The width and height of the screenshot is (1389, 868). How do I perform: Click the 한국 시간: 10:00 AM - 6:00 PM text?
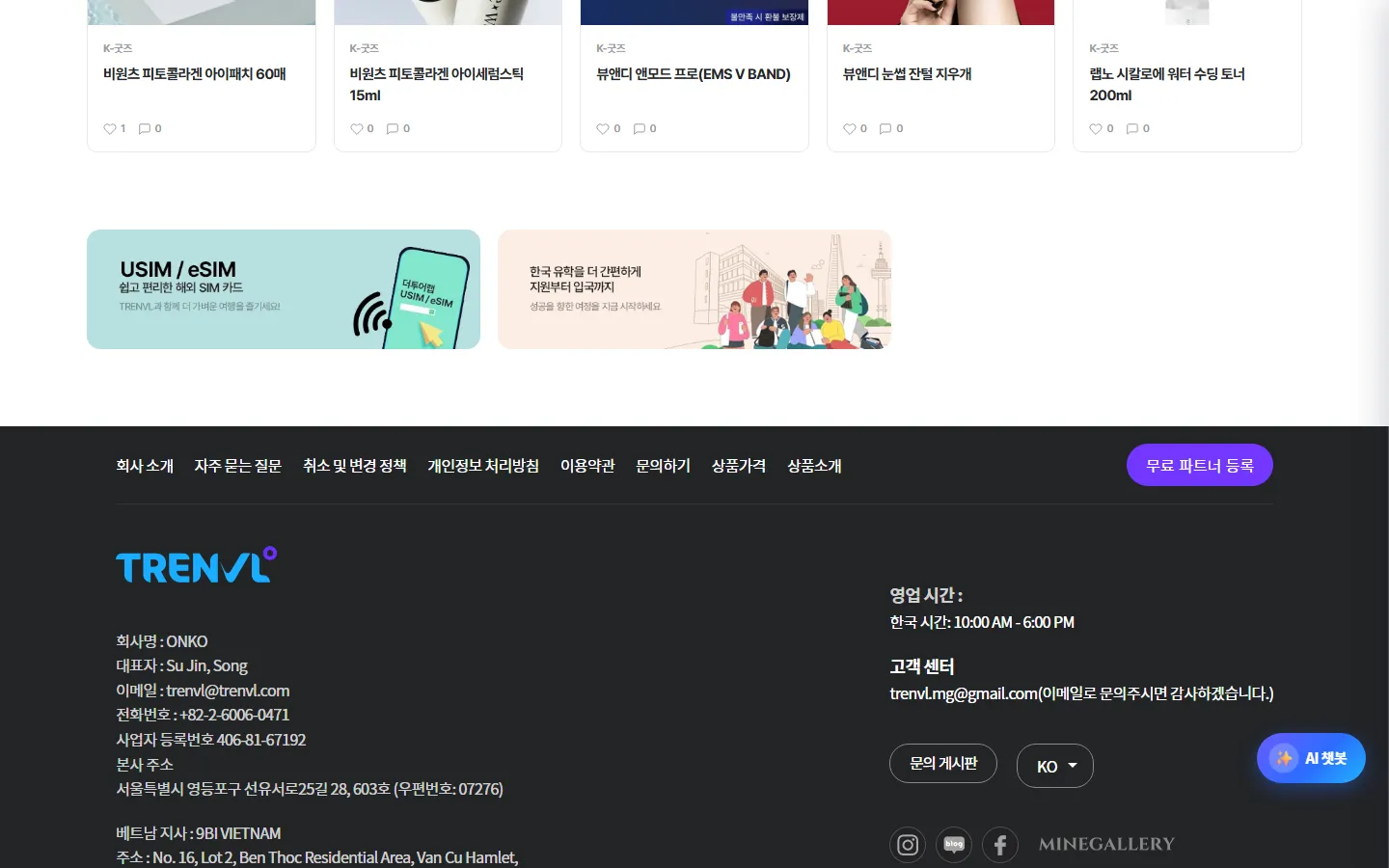click(982, 622)
